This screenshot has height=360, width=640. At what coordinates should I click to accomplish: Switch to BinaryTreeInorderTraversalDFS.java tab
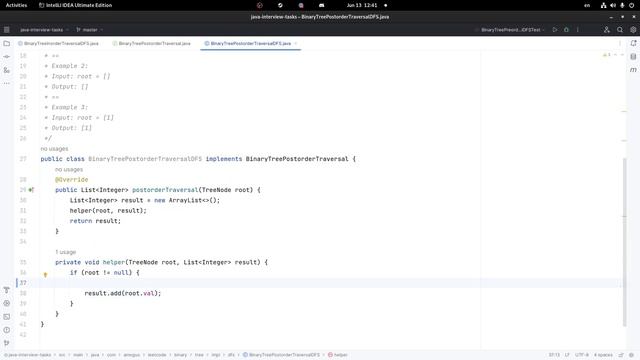pos(58,43)
